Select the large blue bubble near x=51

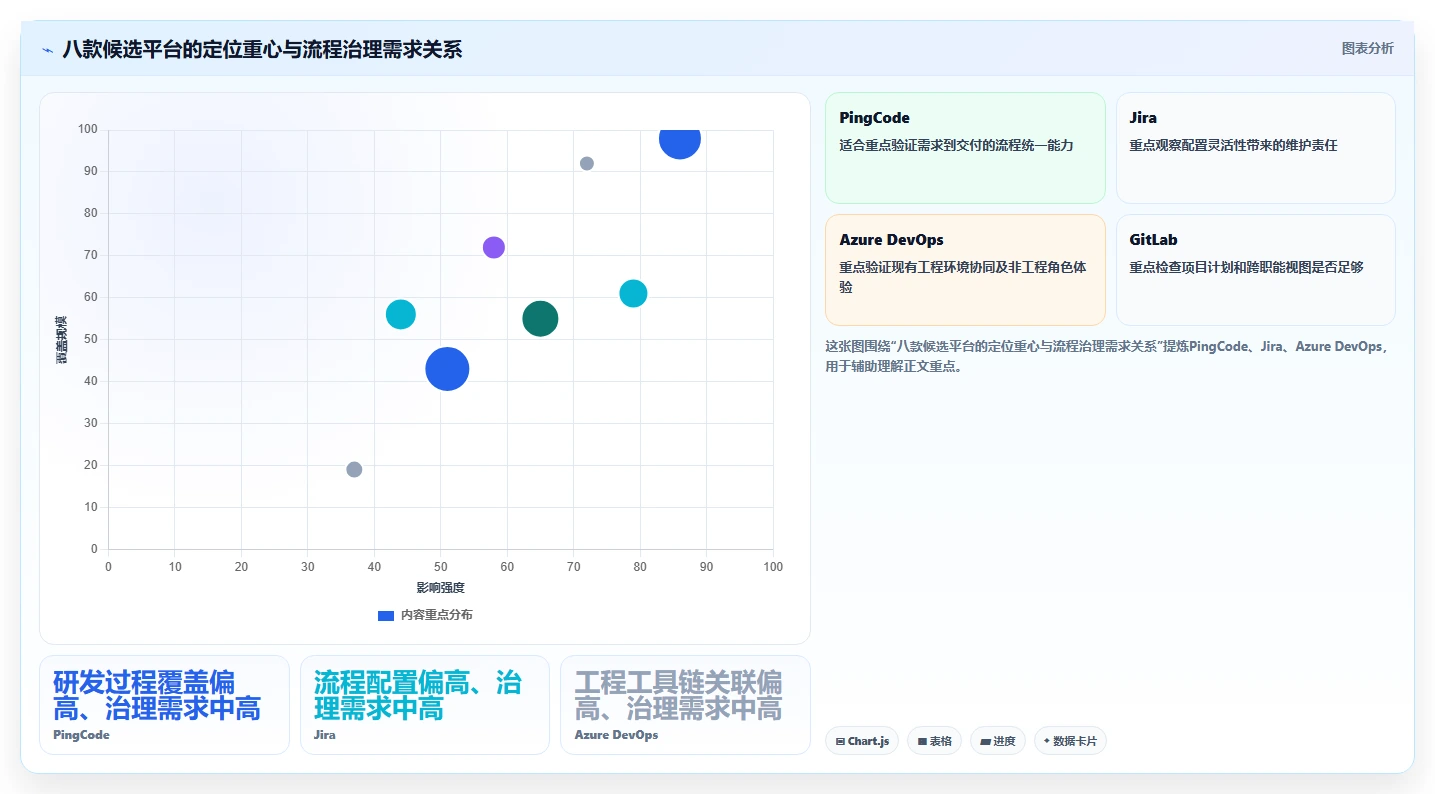tap(447, 368)
